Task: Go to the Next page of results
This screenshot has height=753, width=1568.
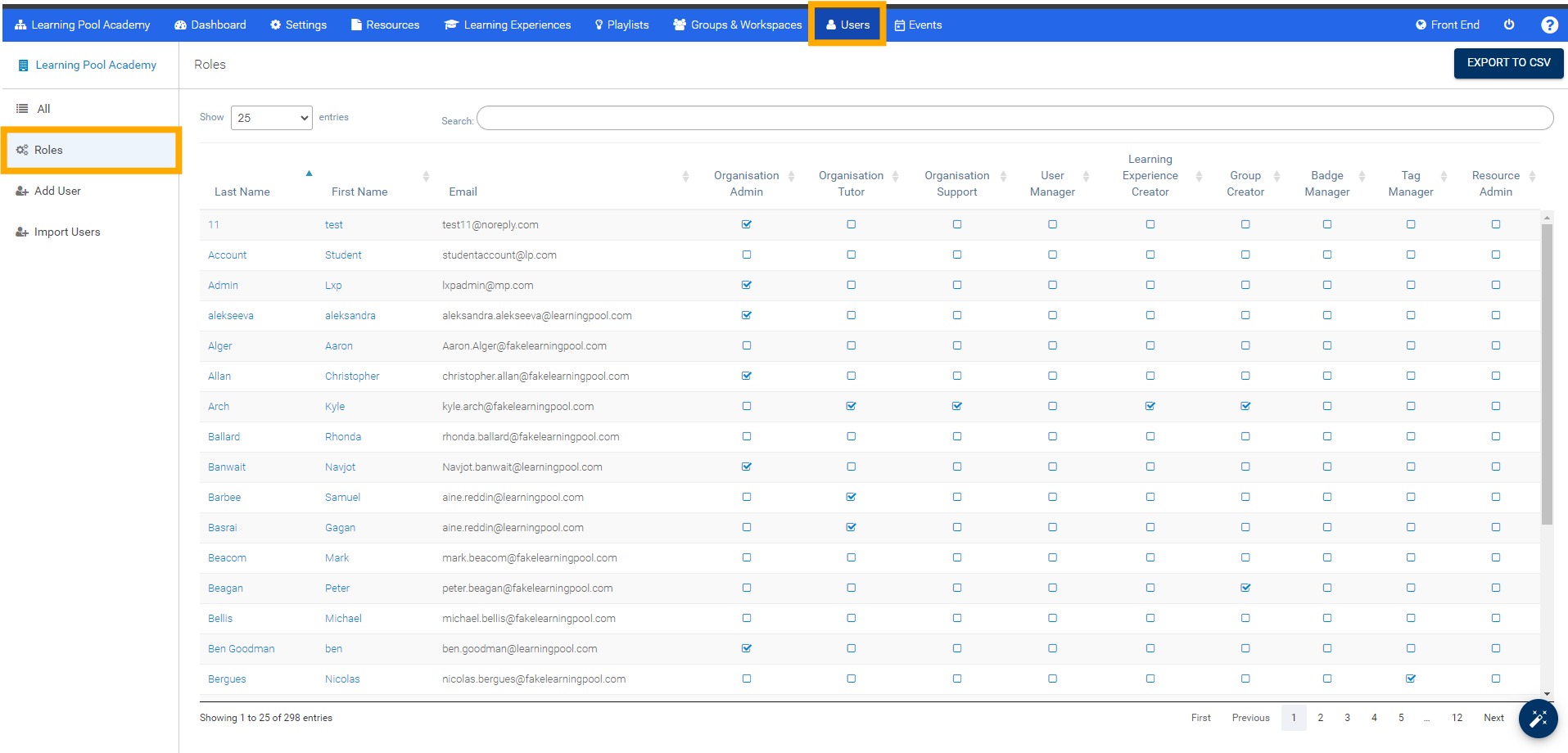Action: (1493, 718)
